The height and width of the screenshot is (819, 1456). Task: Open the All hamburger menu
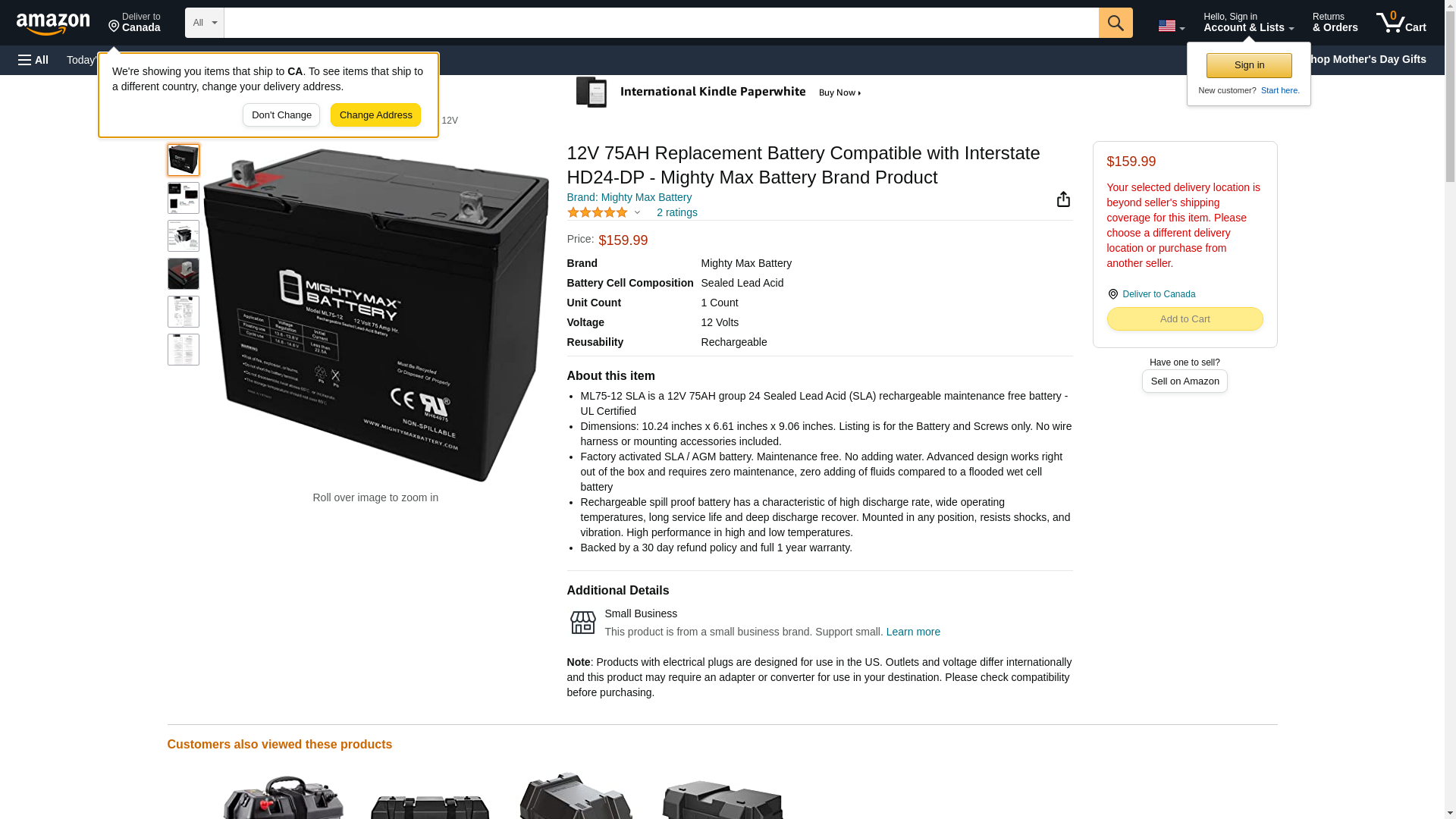[x=33, y=60]
